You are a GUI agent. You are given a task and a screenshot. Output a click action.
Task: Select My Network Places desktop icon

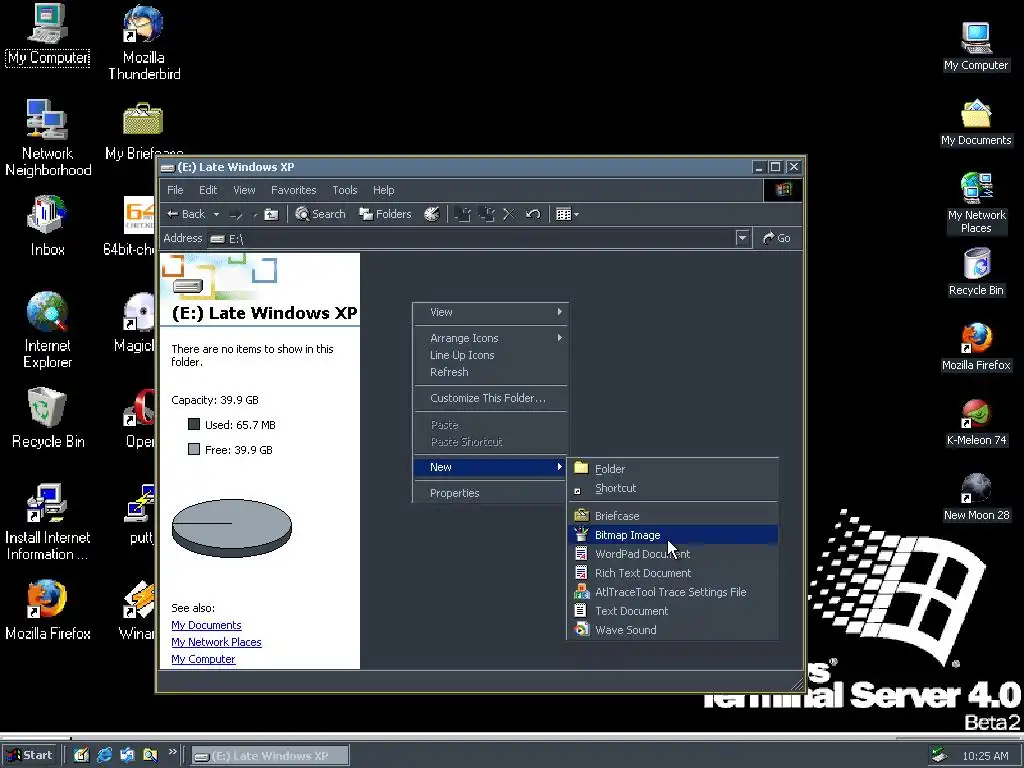[x=976, y=202]
